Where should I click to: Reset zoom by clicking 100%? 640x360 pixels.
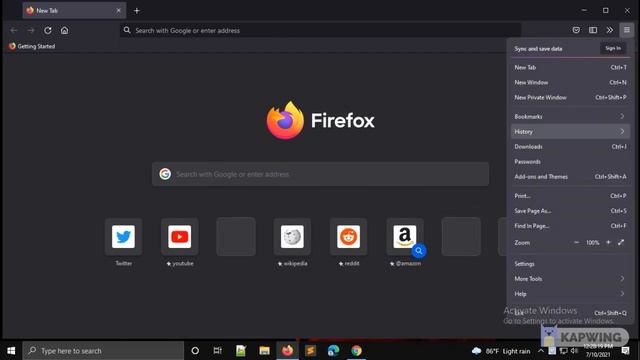point(592,242)
